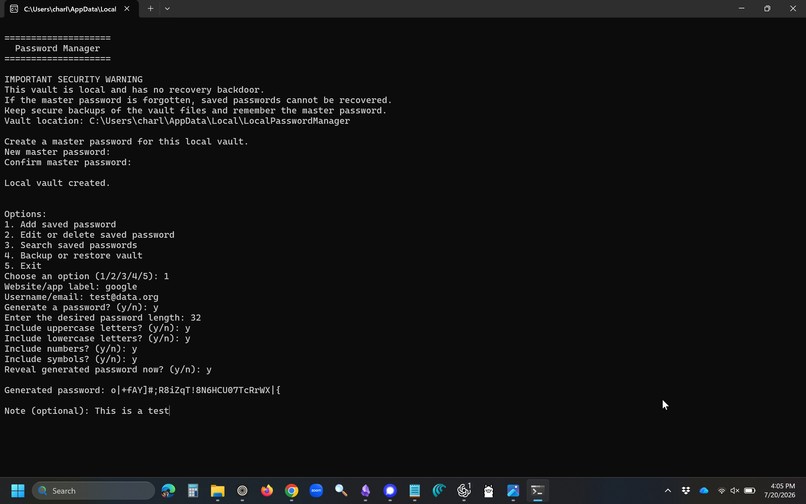Click 'Include lowercase letters?' line

click(x=97, y=338)
